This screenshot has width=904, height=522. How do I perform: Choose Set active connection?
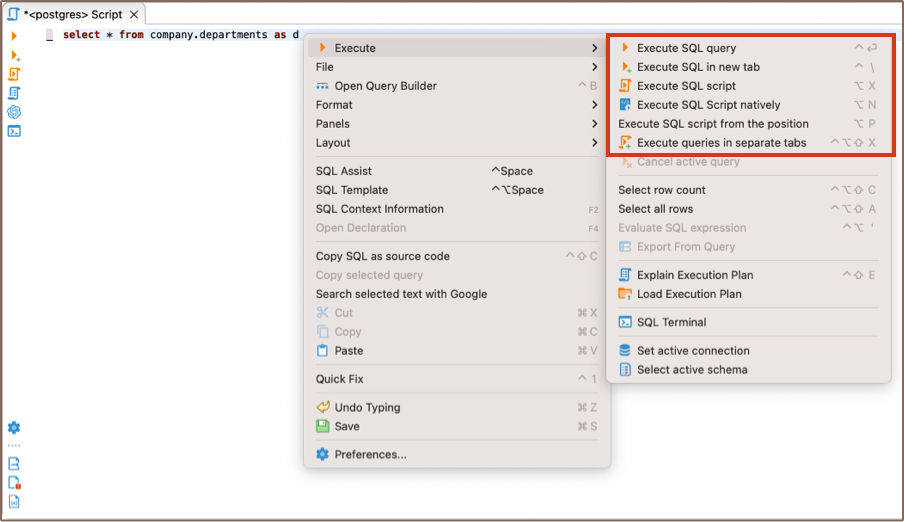click(x=693, y=351)
